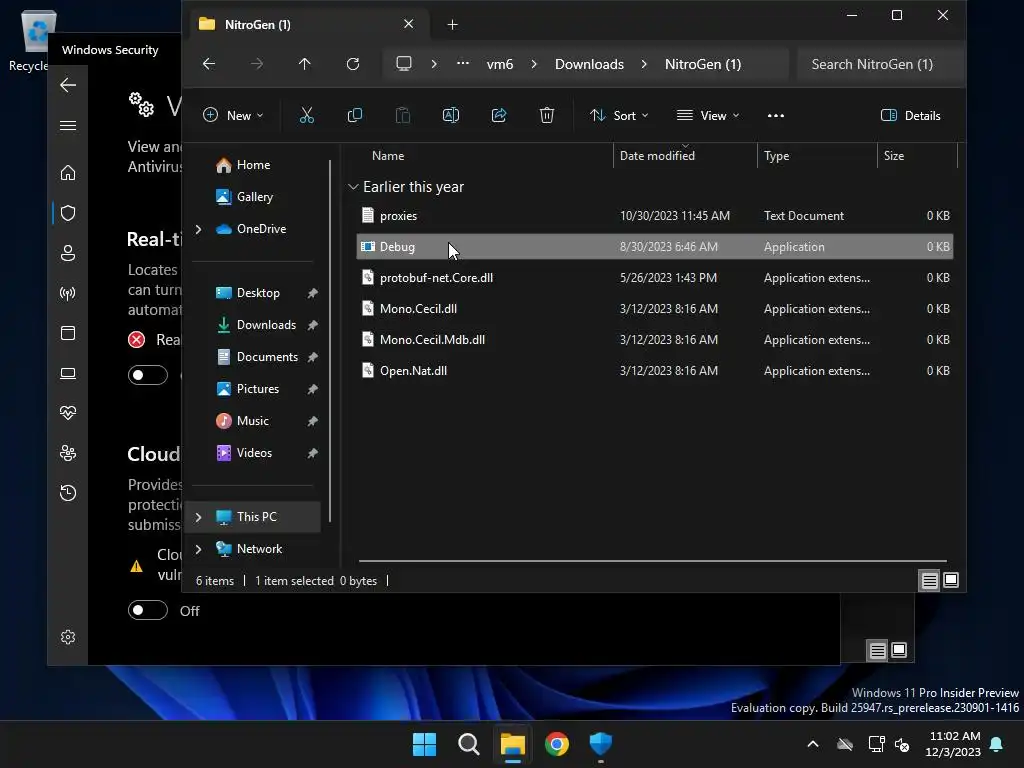Open Account protection in Windows Security sidebar

tap(68, 253)
